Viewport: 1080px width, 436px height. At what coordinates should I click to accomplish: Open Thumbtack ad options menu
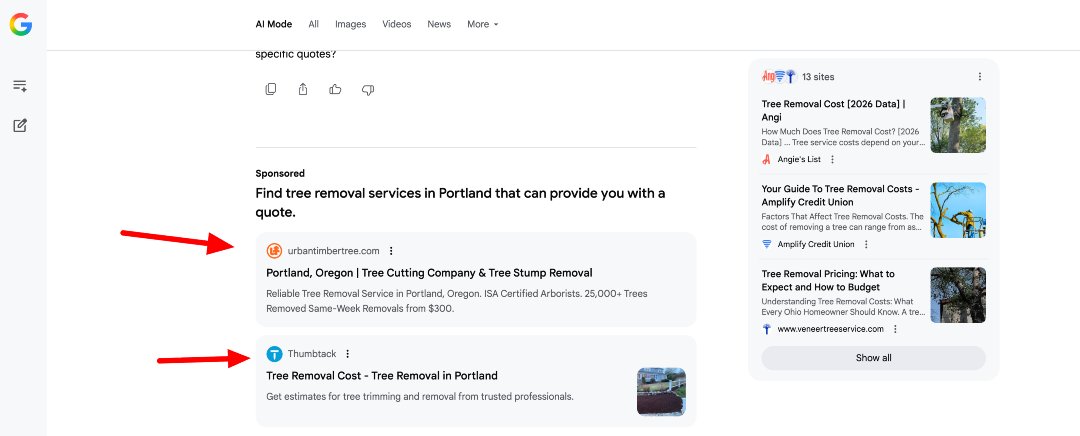coord(347,354)
